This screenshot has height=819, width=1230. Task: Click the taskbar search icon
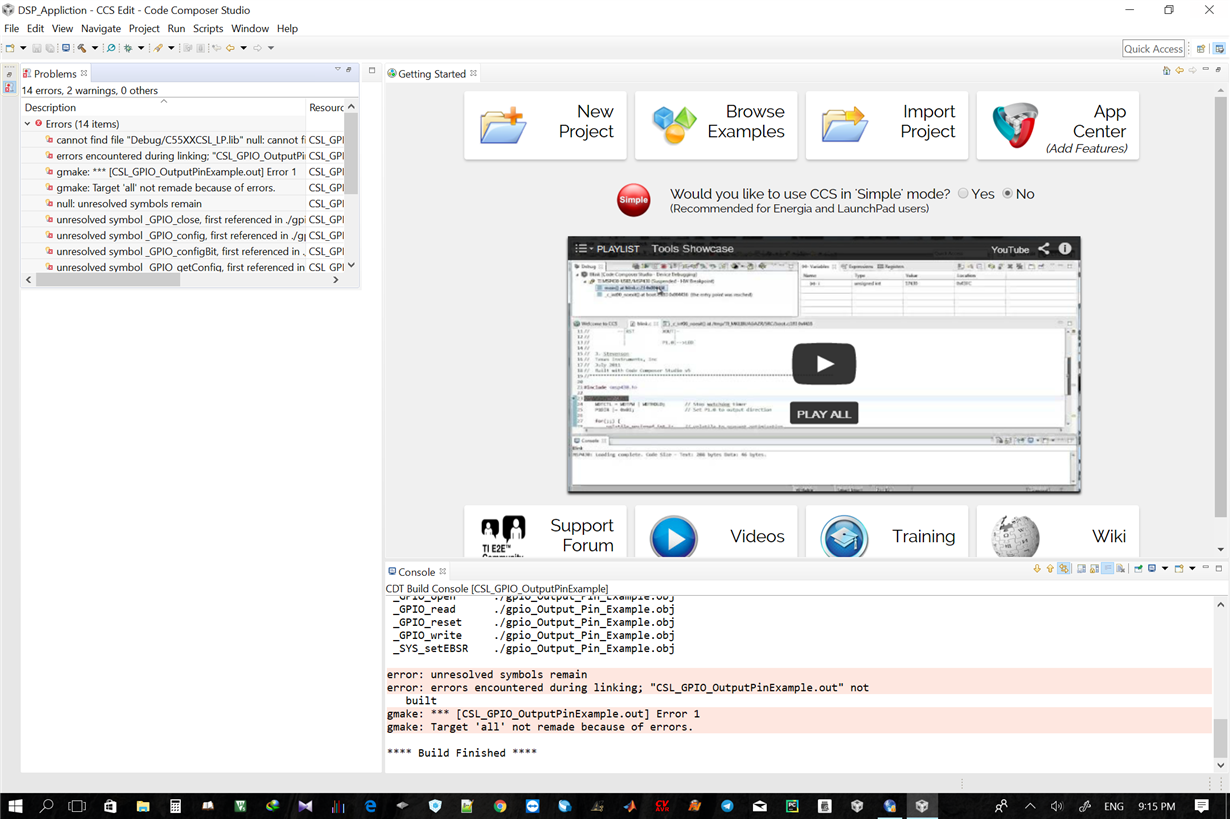point(46,806)
